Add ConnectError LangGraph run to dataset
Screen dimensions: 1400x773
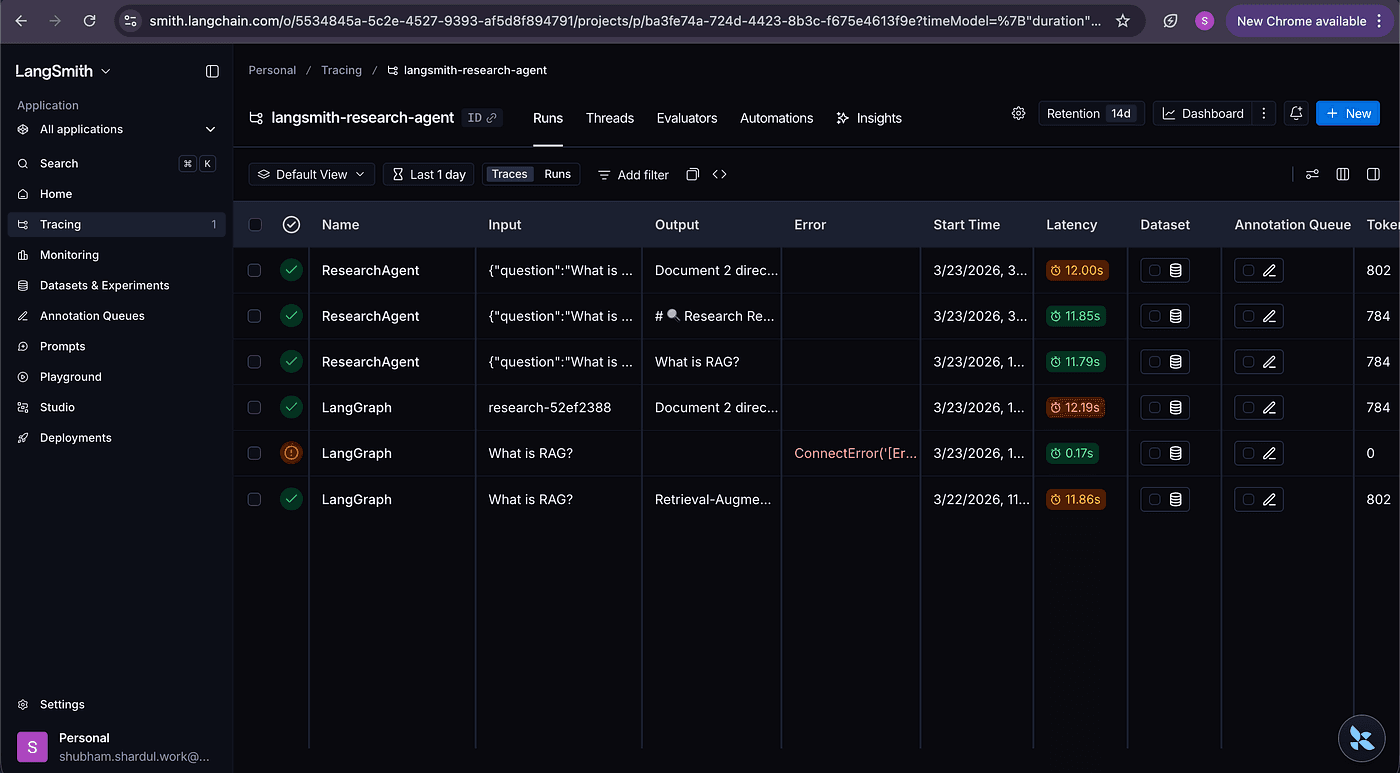tap(1165, 453)
